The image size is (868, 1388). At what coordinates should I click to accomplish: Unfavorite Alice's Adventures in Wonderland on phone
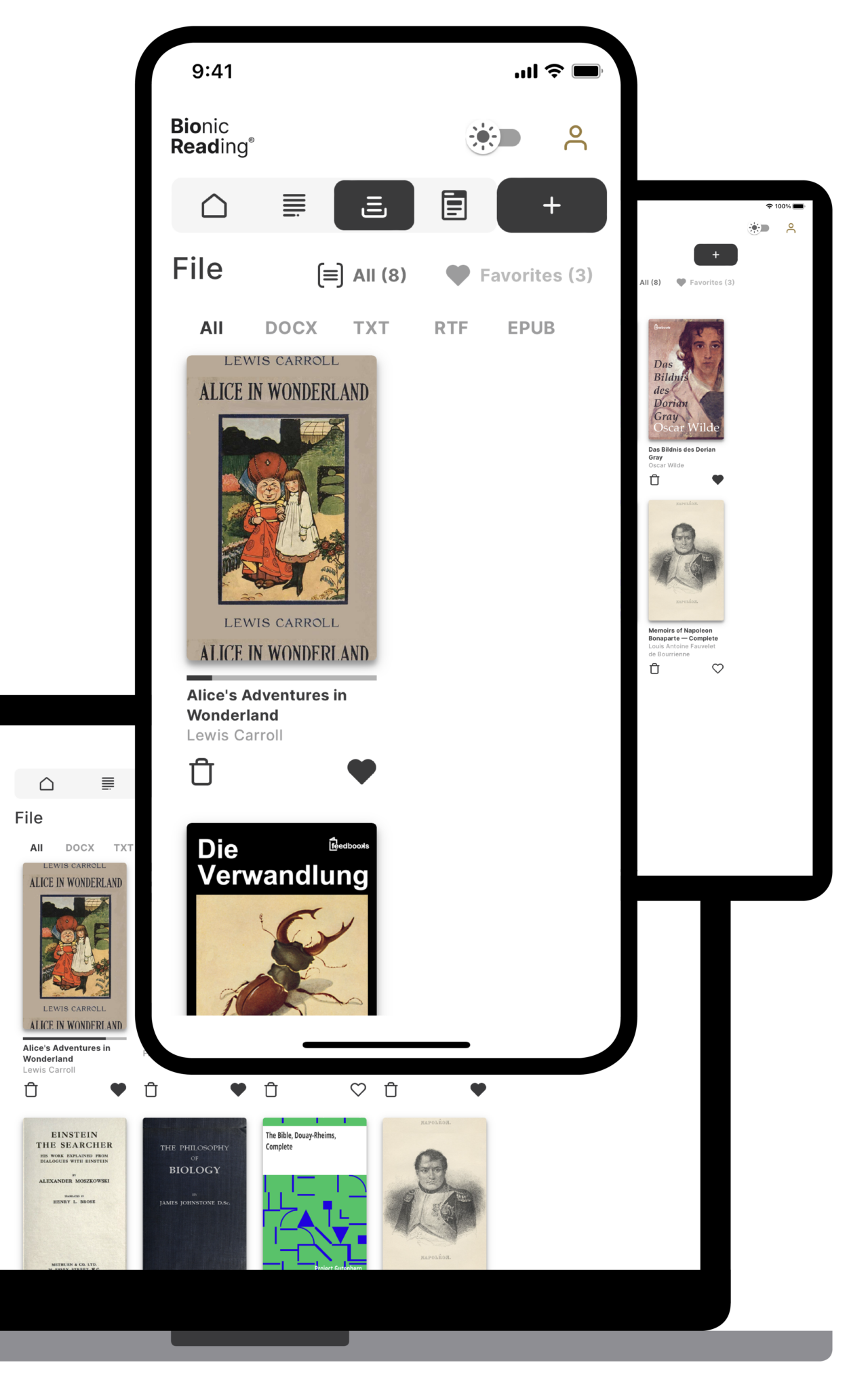point(361,772)
